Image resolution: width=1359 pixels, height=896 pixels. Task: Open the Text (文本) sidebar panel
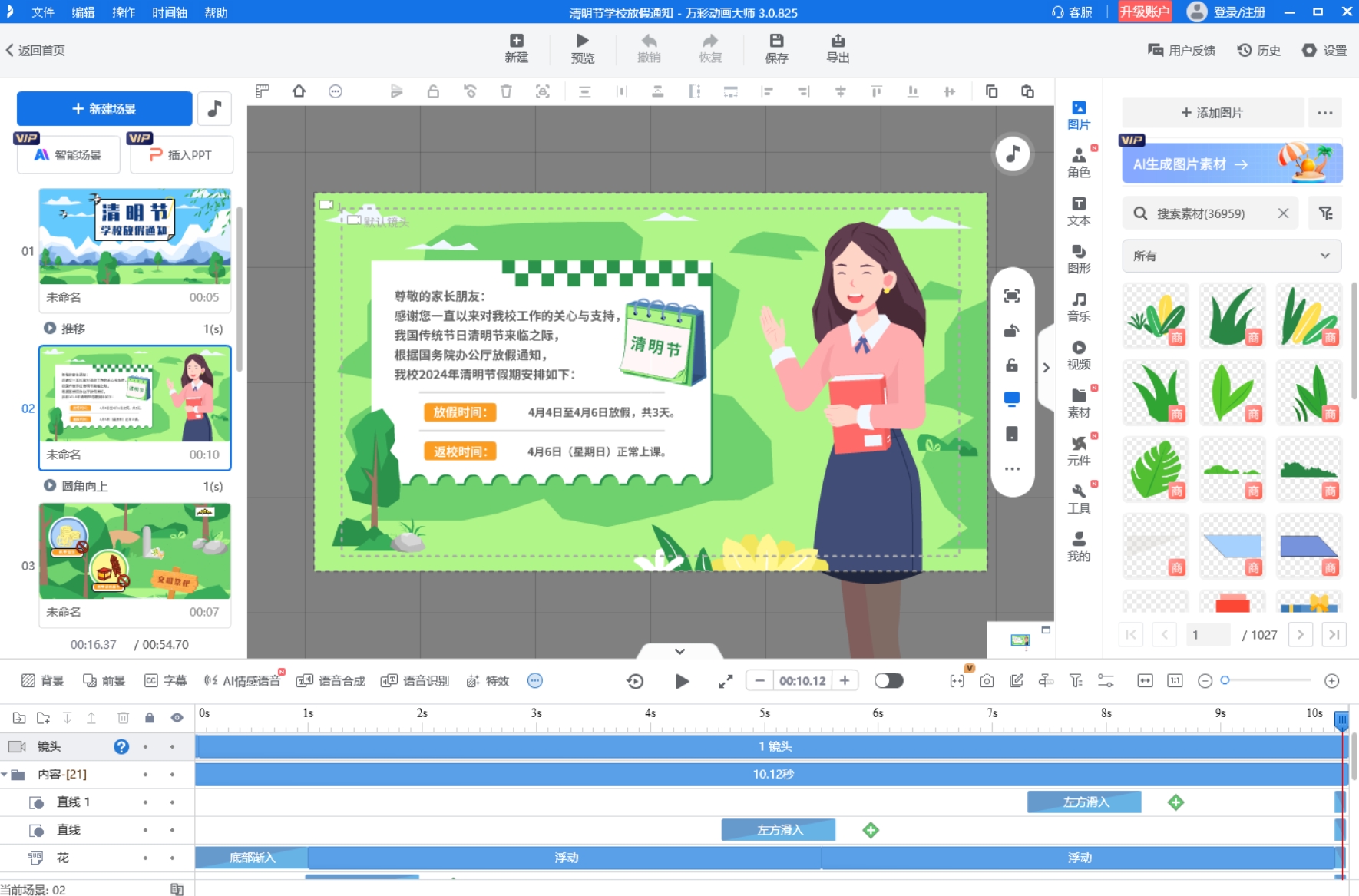(x=1078, y=211)
